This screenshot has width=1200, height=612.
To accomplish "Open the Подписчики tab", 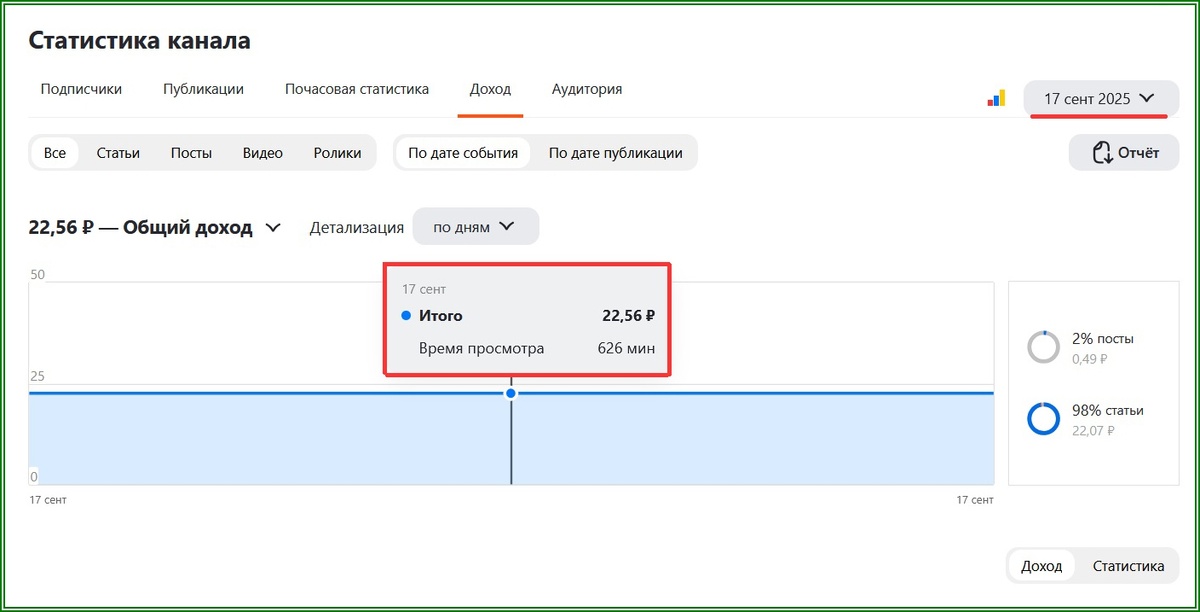I will [x=81, y=89].
